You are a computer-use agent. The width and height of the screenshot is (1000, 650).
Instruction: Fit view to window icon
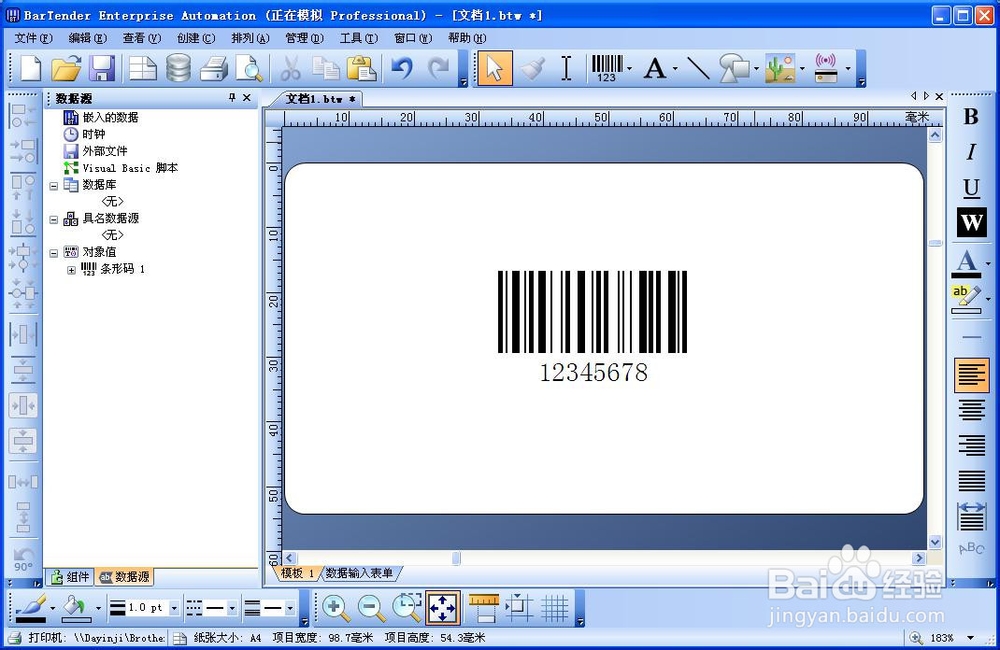[x=442, y=607]
